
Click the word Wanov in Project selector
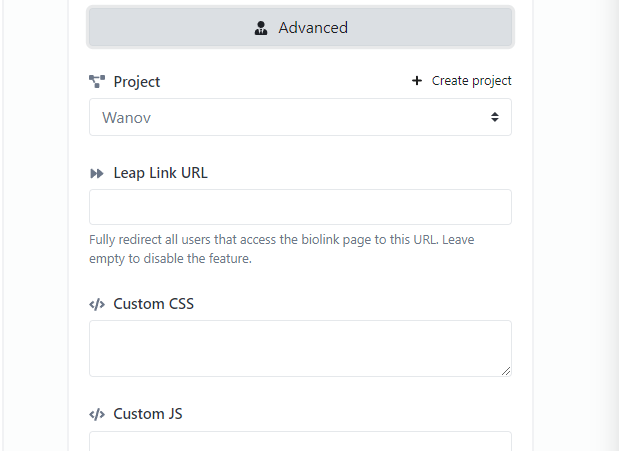tap(126, 117)
